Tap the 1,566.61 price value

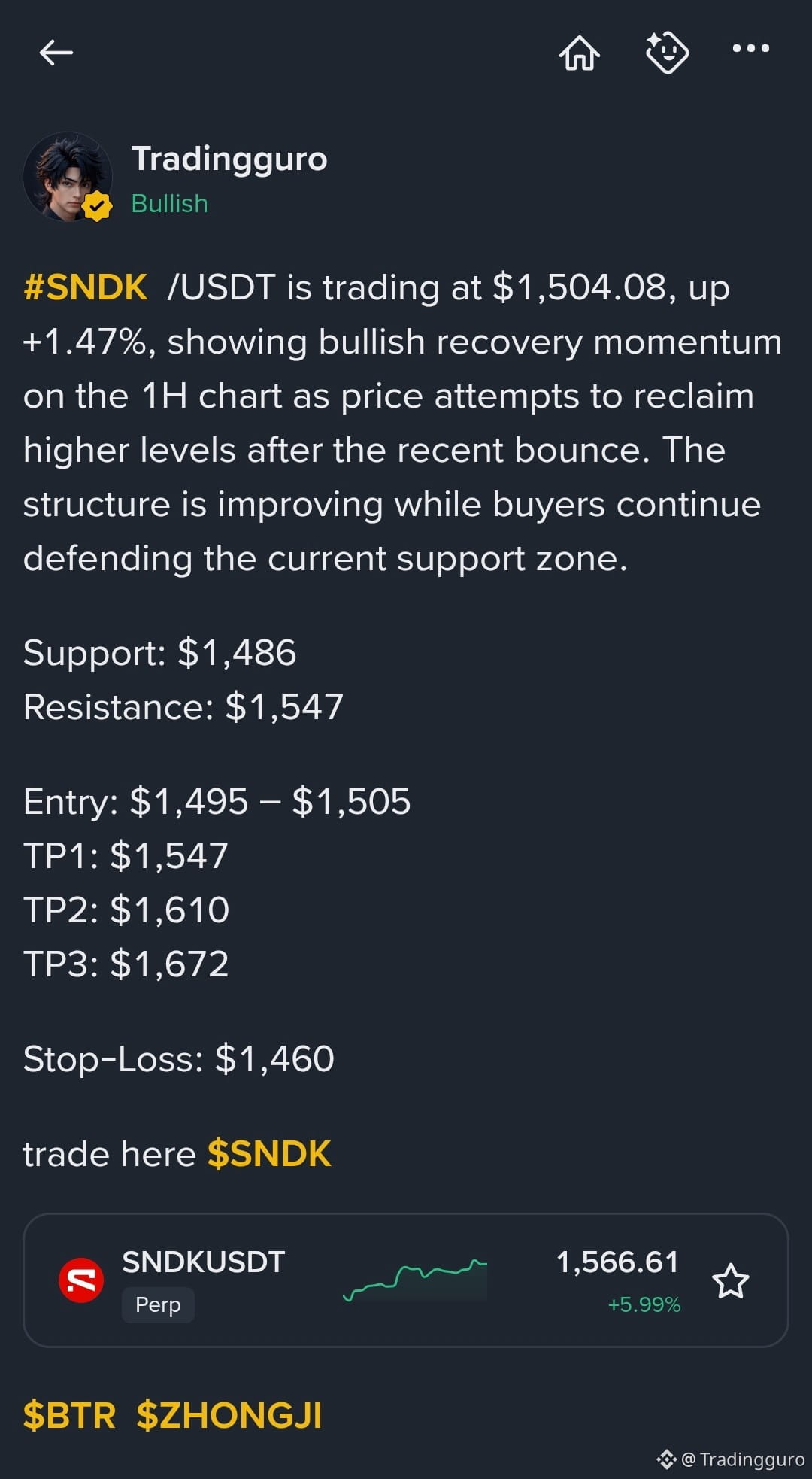617,1262
